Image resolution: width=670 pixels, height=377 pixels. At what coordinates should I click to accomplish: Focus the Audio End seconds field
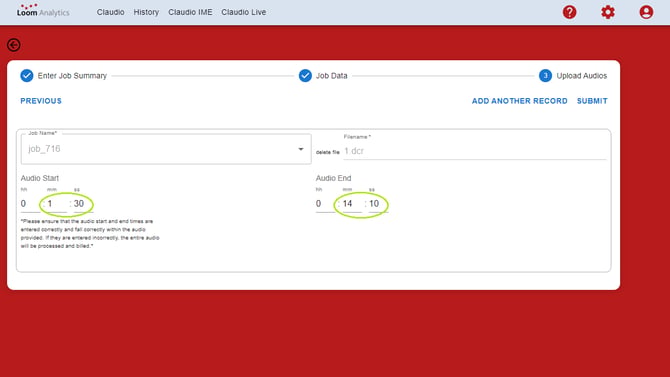point(378,204)
